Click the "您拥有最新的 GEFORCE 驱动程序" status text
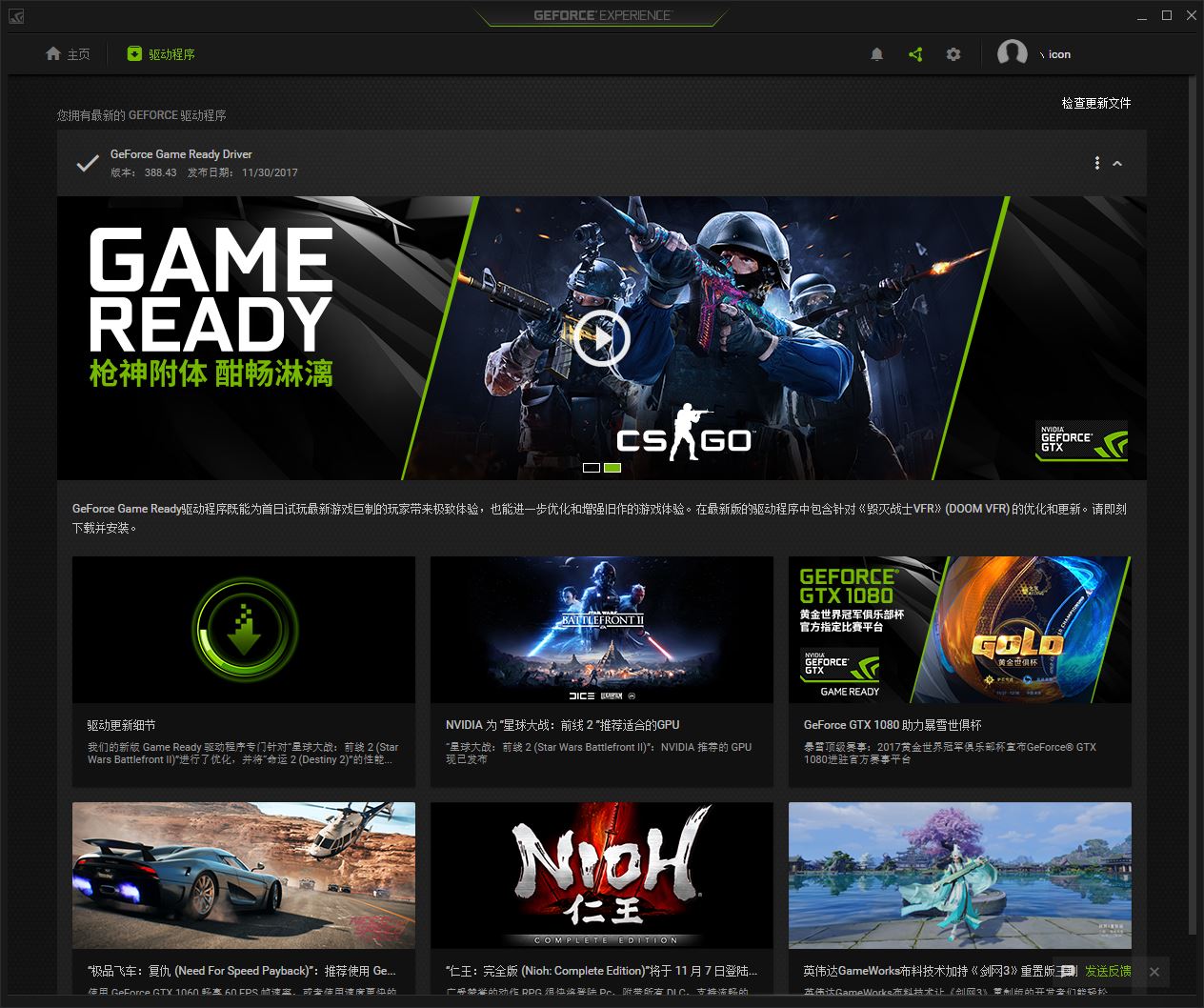Viewport: 1204px width, 1008px height. pos(141,115)
